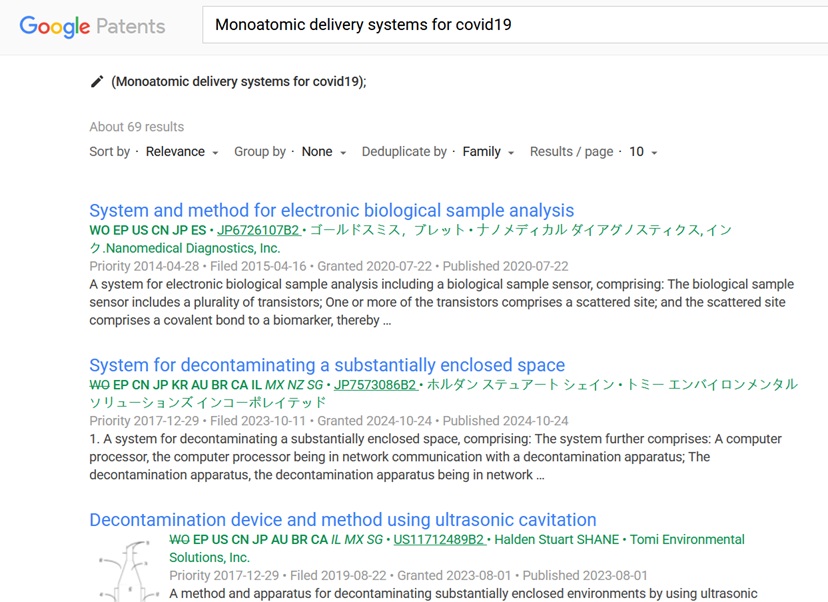
Task: Open System for decontaminating a substantially enclosed space
Action: pos(327,365)
